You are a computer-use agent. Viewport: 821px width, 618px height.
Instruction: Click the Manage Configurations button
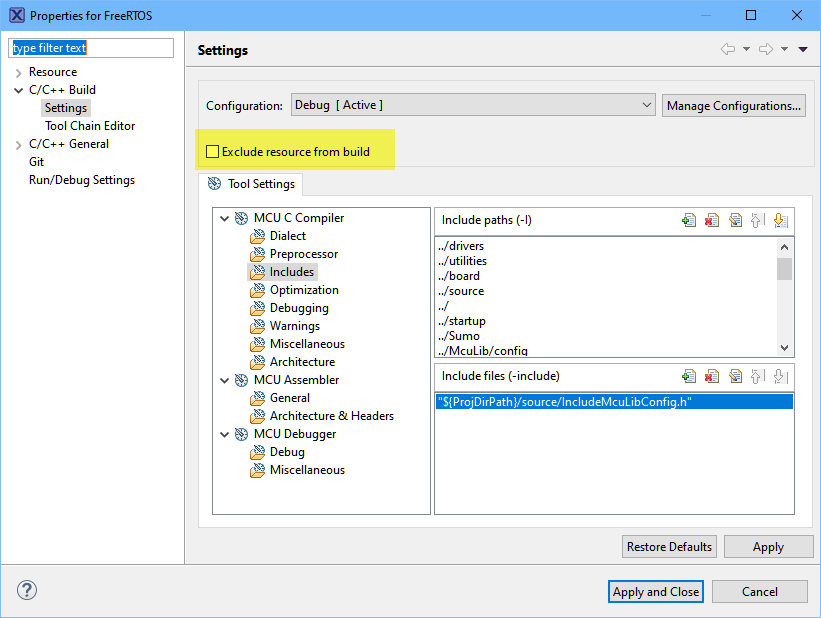(733, 106)
